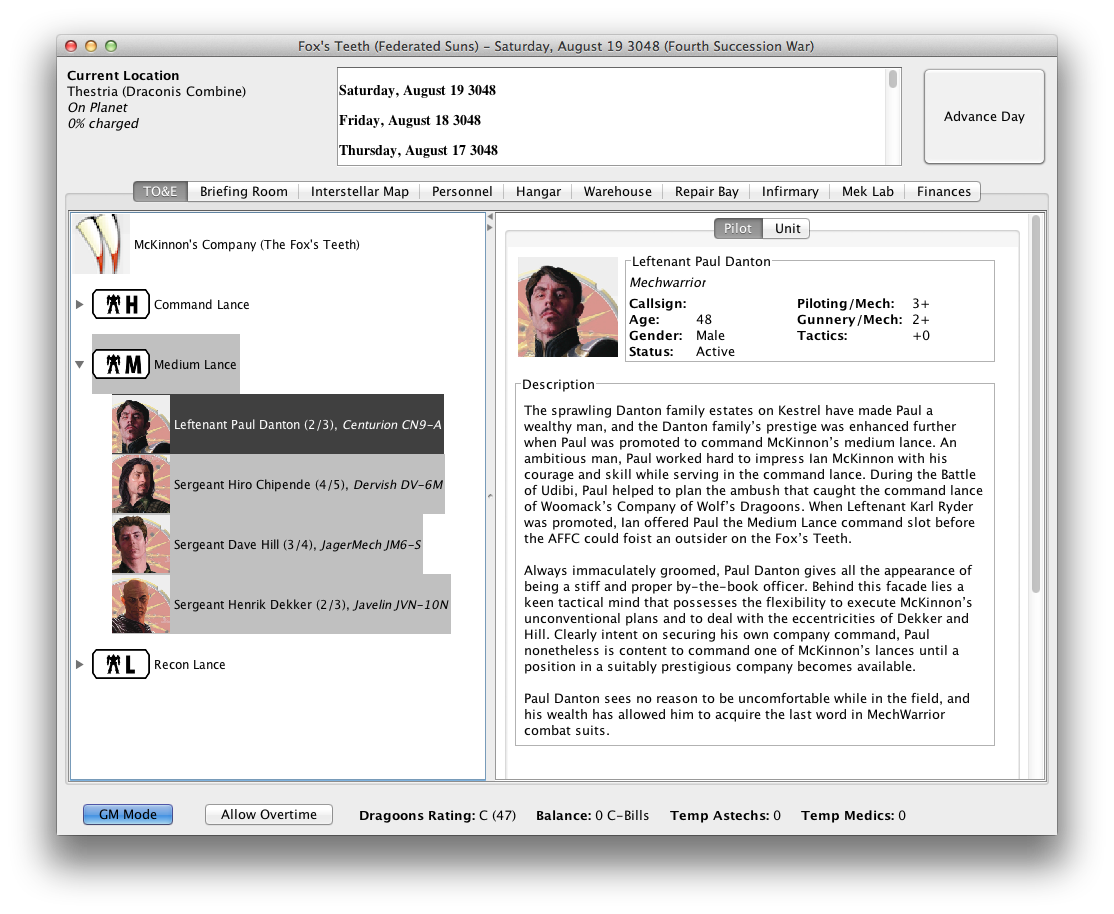Select Sergeant Dave Hill, JagerMech JM6-S row
Image resolution: width=1114 pixels, height=914 pixels.
click(x=267, y=544)
